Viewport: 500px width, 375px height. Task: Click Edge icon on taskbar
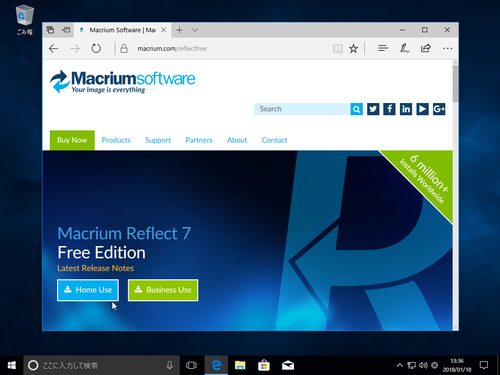pos(216,365)
